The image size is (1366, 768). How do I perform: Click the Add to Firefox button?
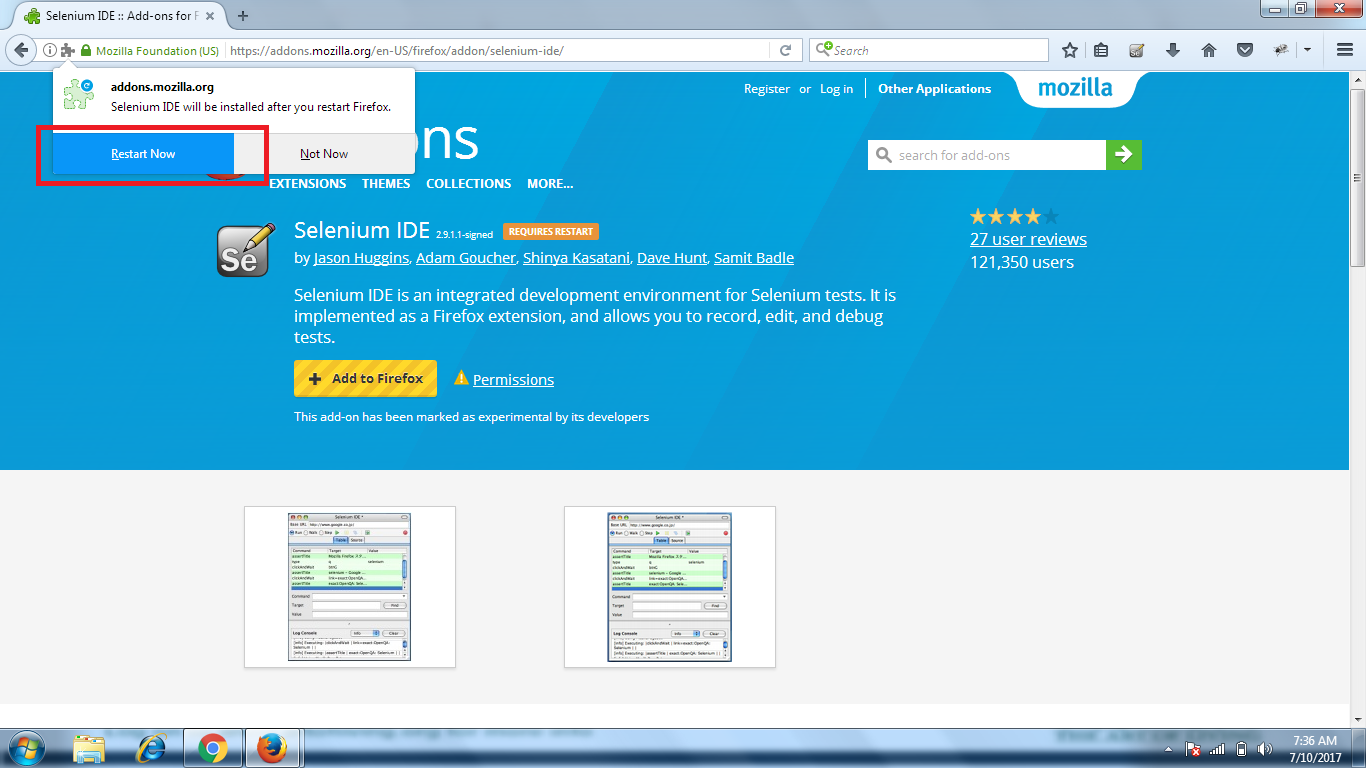pos(365,379)
